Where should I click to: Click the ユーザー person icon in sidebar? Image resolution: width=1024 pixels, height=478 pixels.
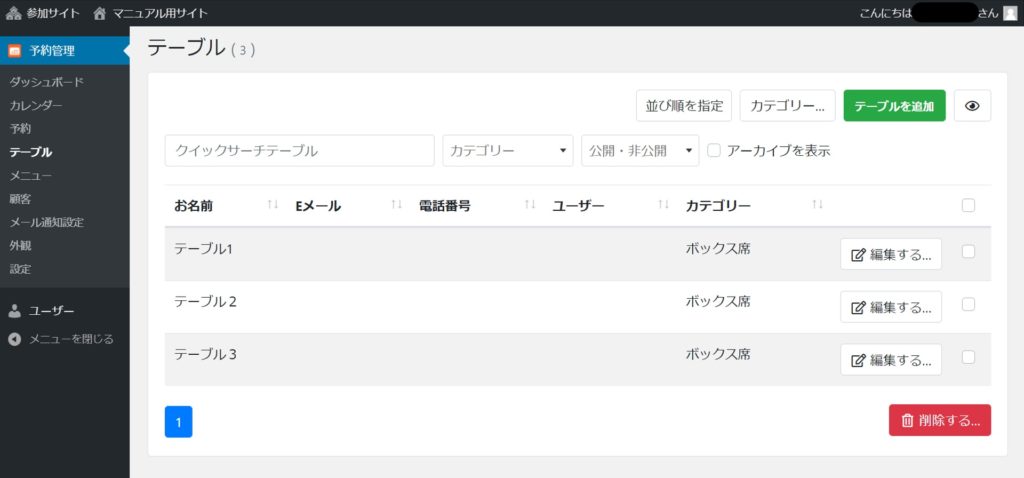14,311
